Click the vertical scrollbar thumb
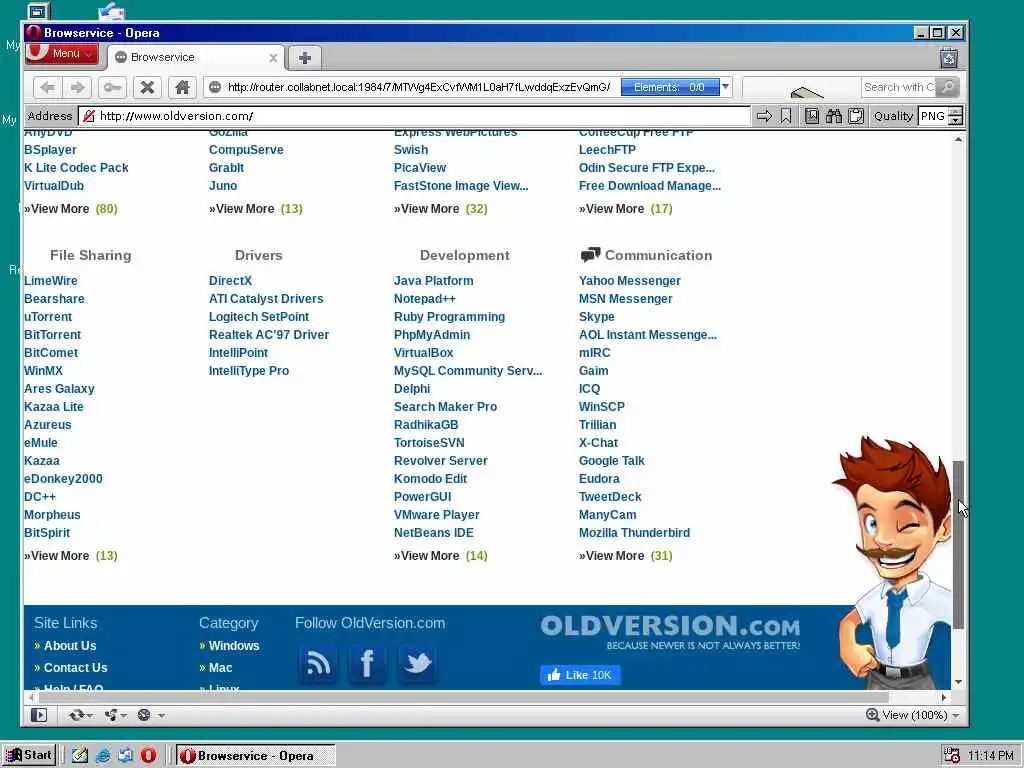The width and height of the screenshot is (1024, 768). (x=958, y=545)
